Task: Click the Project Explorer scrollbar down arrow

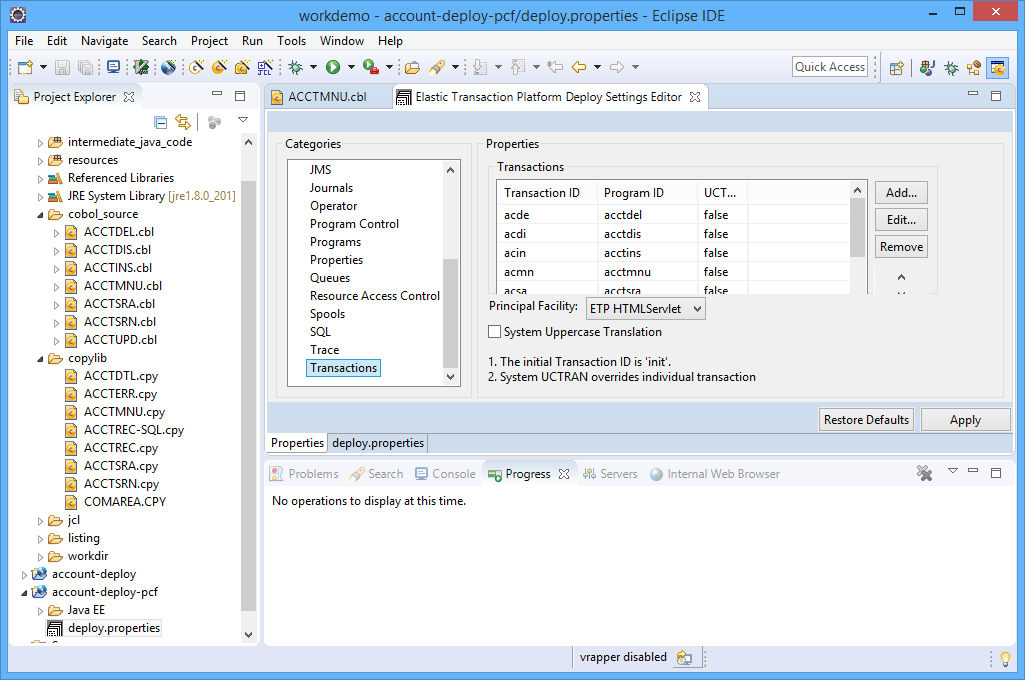Action: pos(248,634)
